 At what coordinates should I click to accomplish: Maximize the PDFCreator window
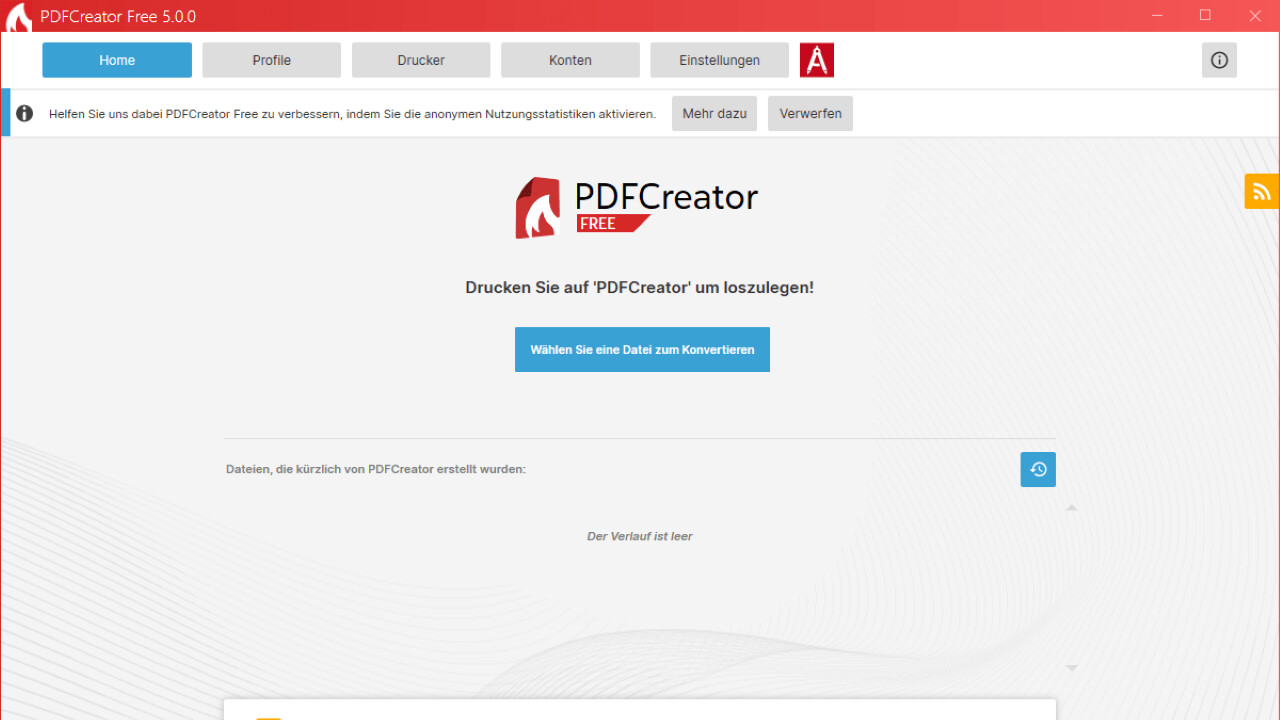tap(1205, 16)
